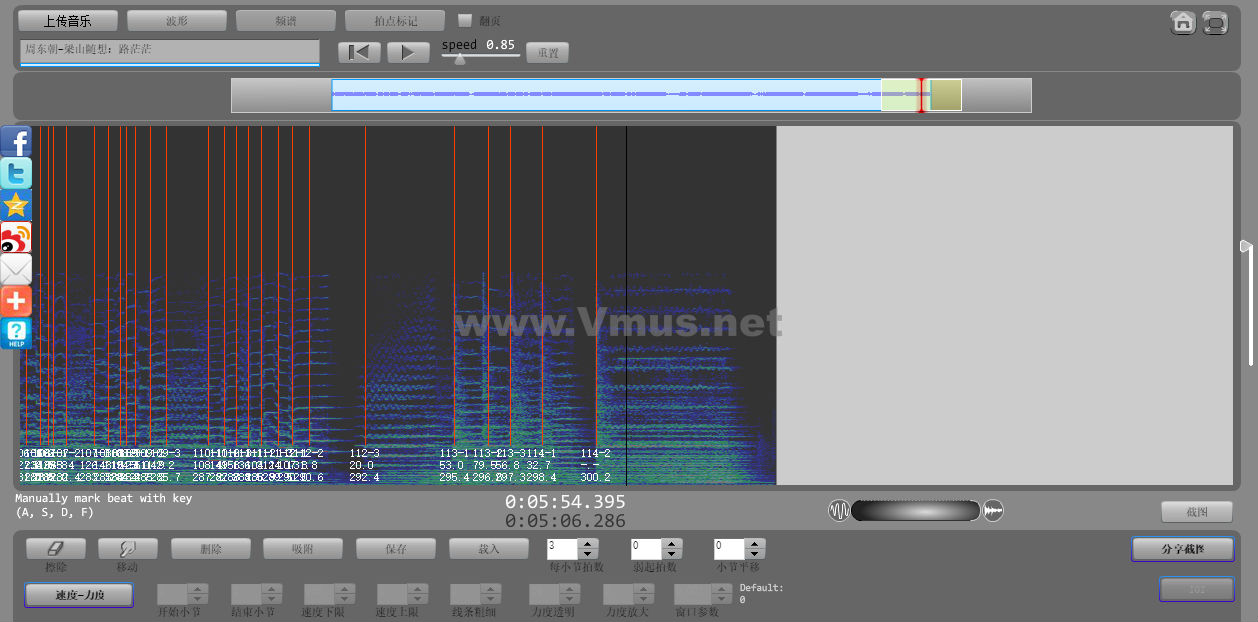Share this page on Facebook

click(x=16, y=141)
